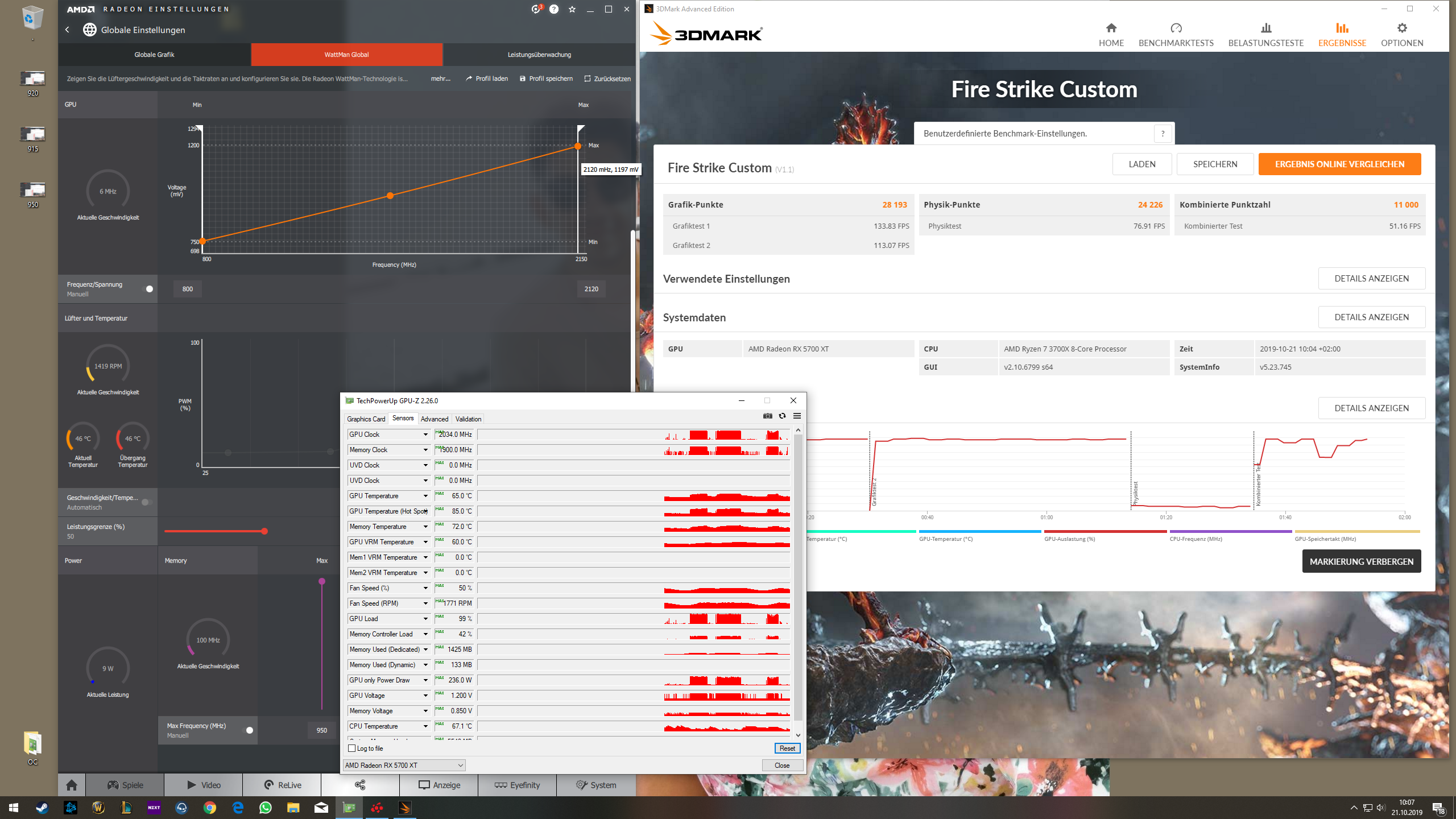Open Radeon Settings home icon

[x=72, y=785]
